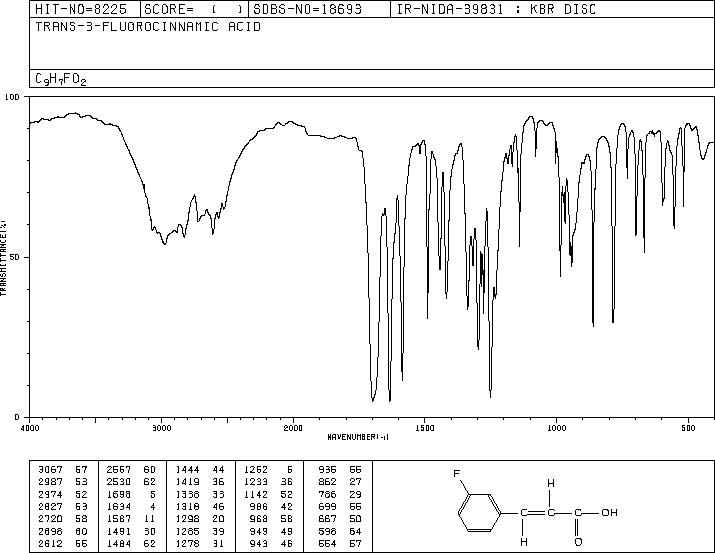Screen dimensions: 715x553
Task: Select peak 2530 in the peak table
Action: pyautogui.click(x=119, y=481)
